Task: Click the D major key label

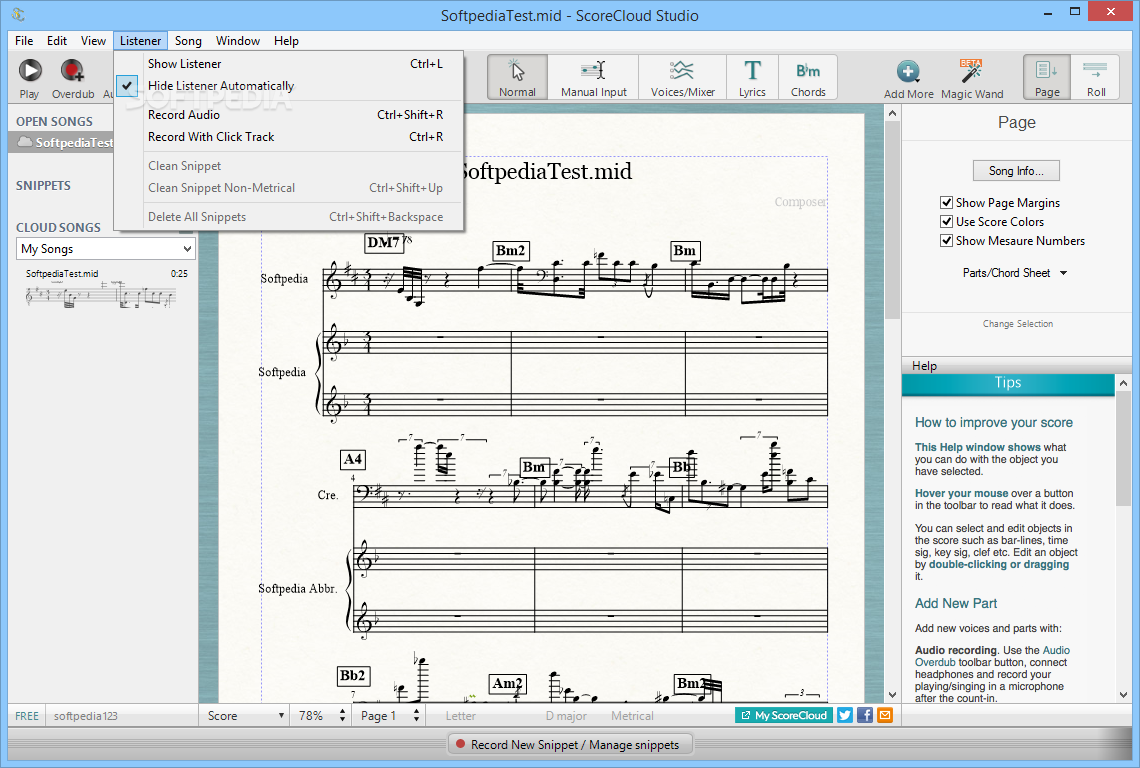Action: coord(566,716)
